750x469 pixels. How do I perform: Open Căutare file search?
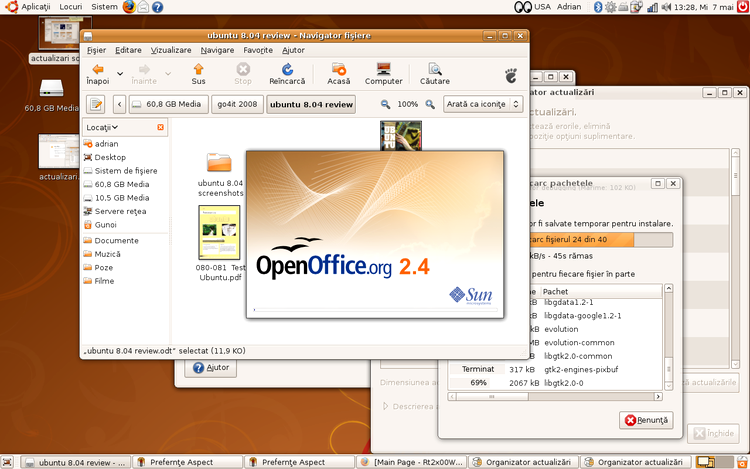[x=435, y=73]
